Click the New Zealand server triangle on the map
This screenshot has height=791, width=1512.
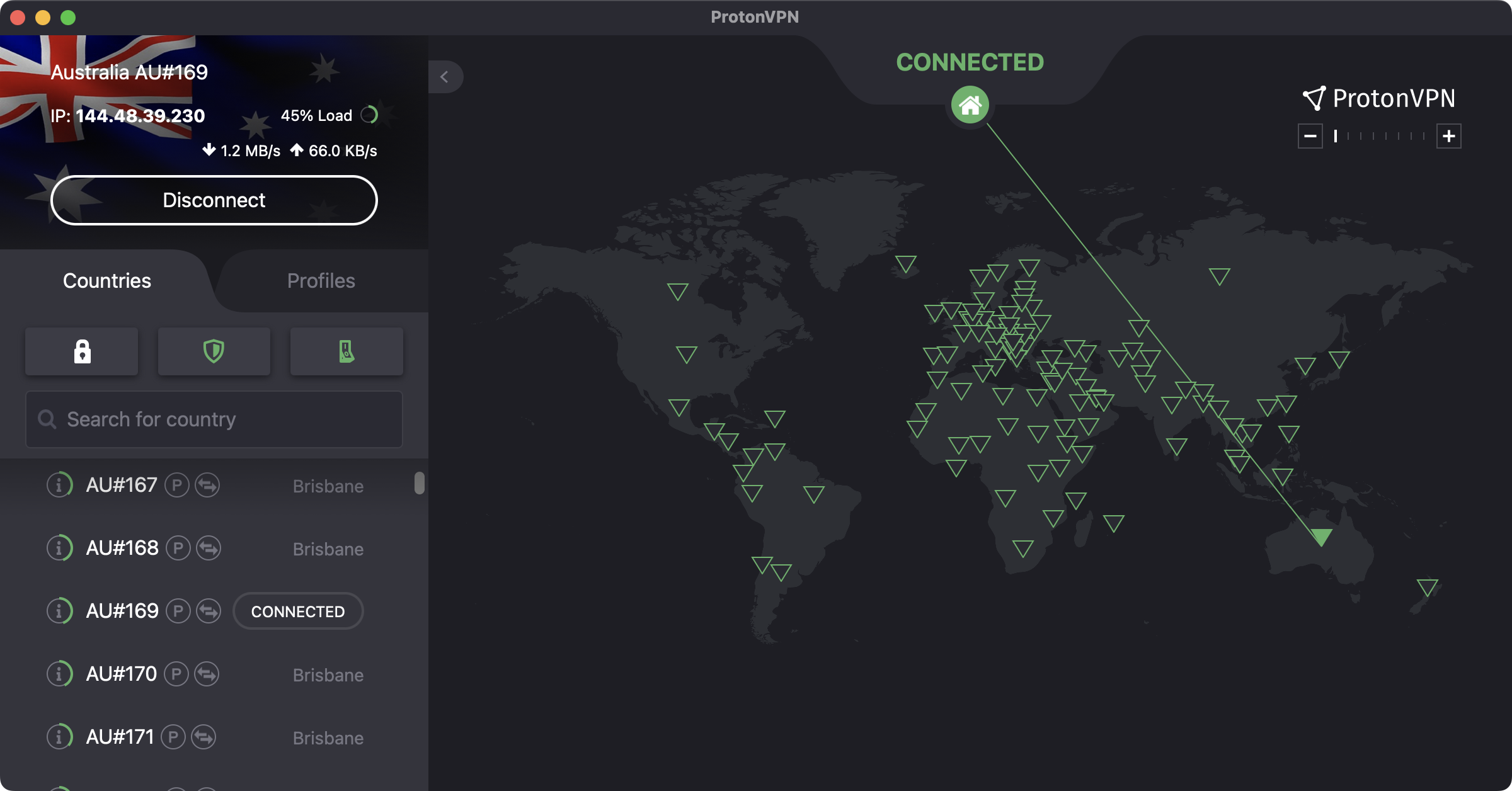(1427, 587)
